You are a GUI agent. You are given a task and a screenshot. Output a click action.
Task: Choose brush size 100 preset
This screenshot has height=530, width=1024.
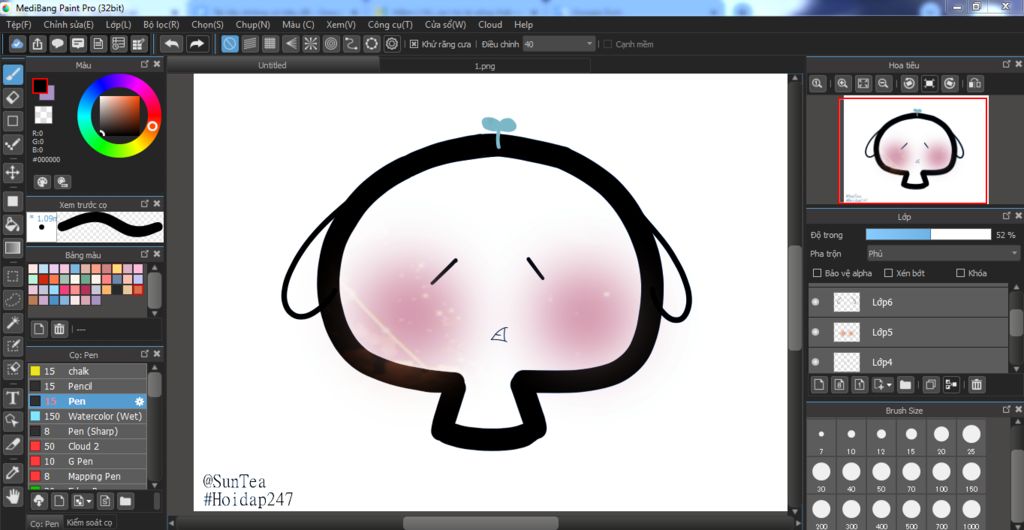point(942,476)
